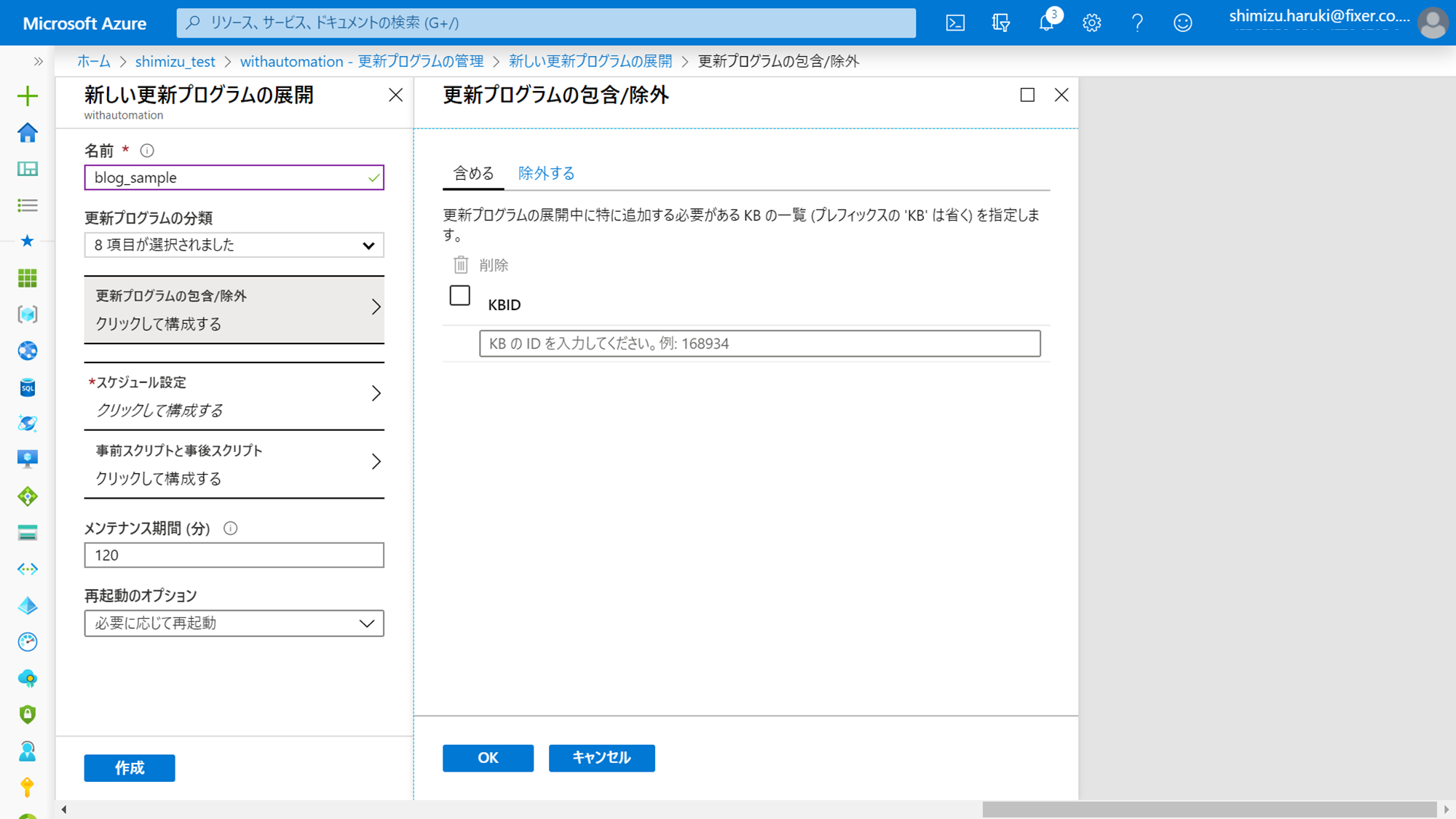The height and width of the screenshot is (819, 1456).
Task: Open notifications bell icon
Action: [1046, 23]
